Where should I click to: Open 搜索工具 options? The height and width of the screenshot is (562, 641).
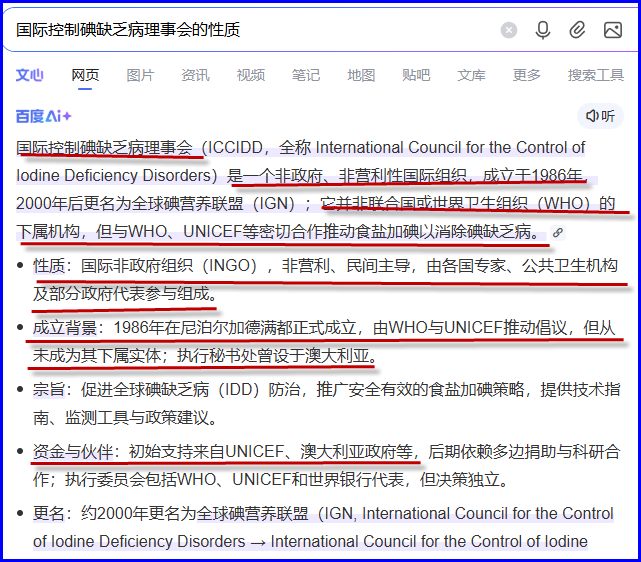[596, 75]
